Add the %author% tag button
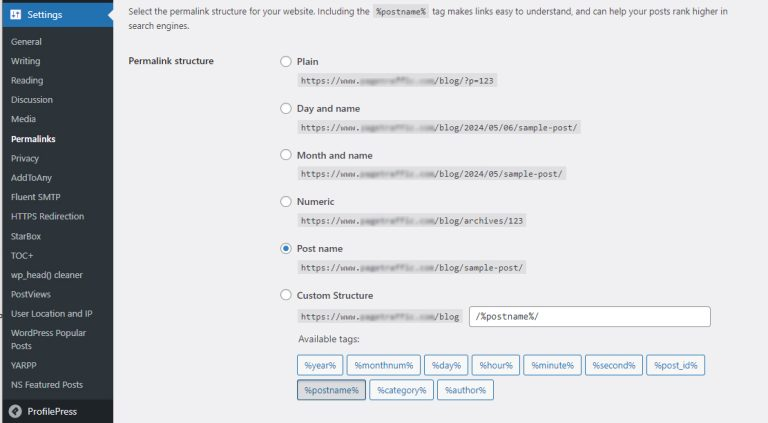 (465, 390)
